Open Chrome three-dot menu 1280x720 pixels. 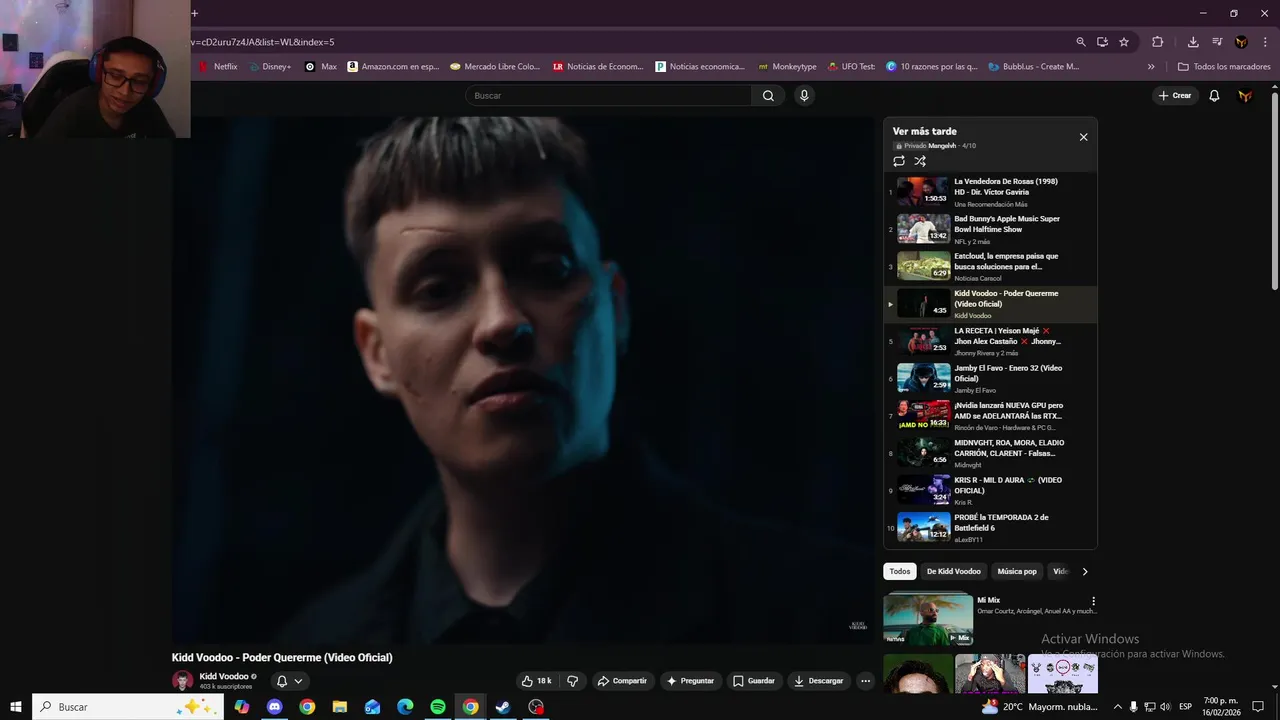1264,42
